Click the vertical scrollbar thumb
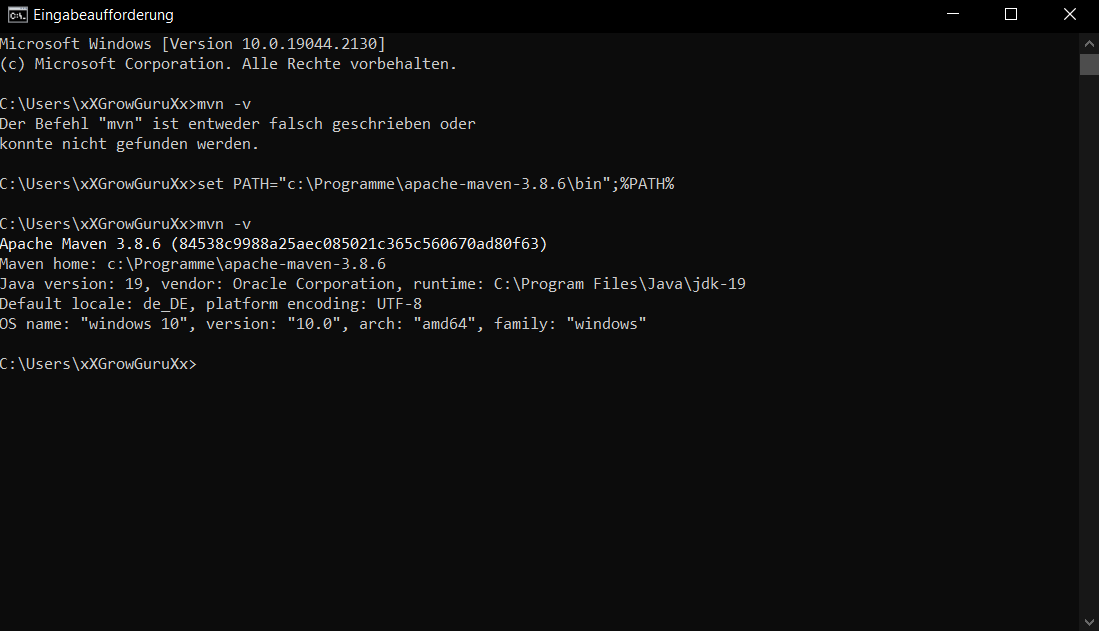 (x=1088, y=64)
